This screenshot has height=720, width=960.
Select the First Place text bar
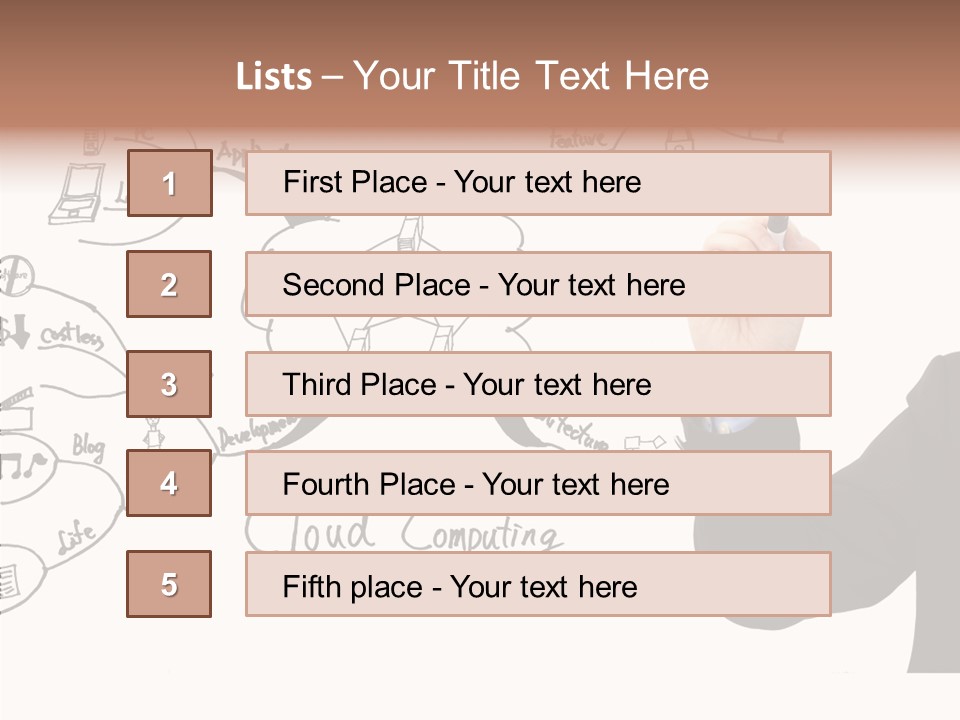[538, 183]
